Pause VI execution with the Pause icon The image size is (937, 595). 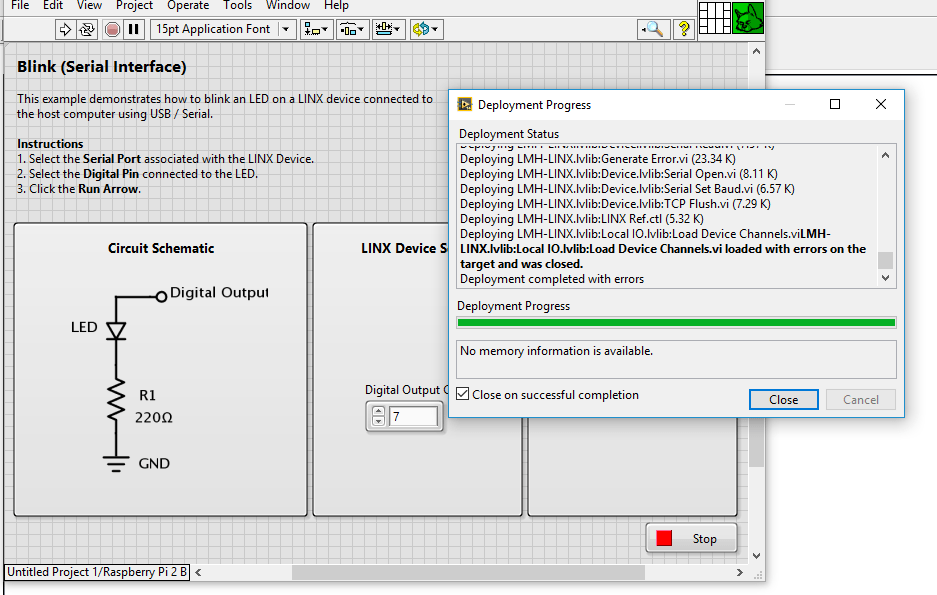coord(132,29)
